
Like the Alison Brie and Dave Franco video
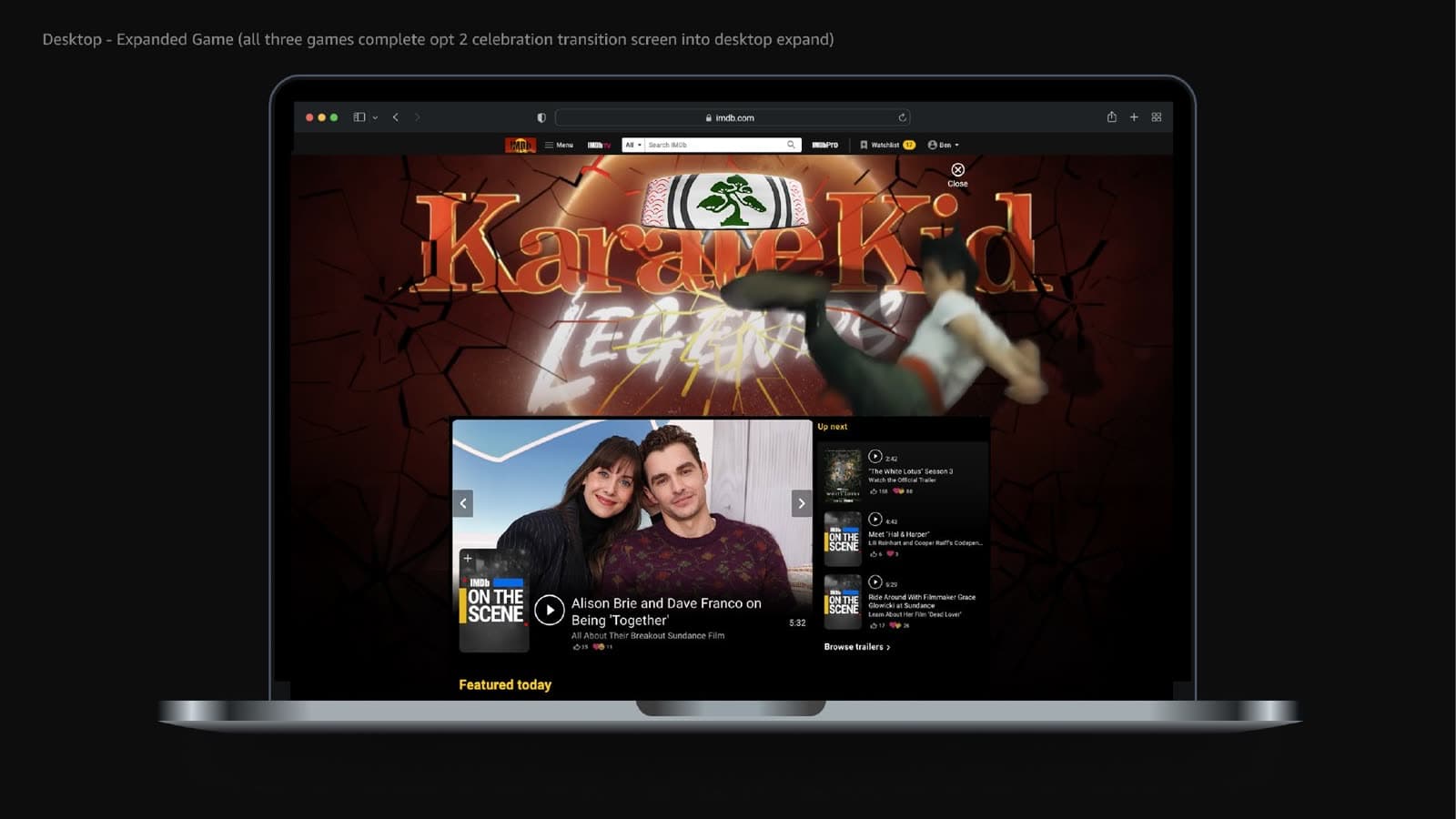click(x=580, y=647)
